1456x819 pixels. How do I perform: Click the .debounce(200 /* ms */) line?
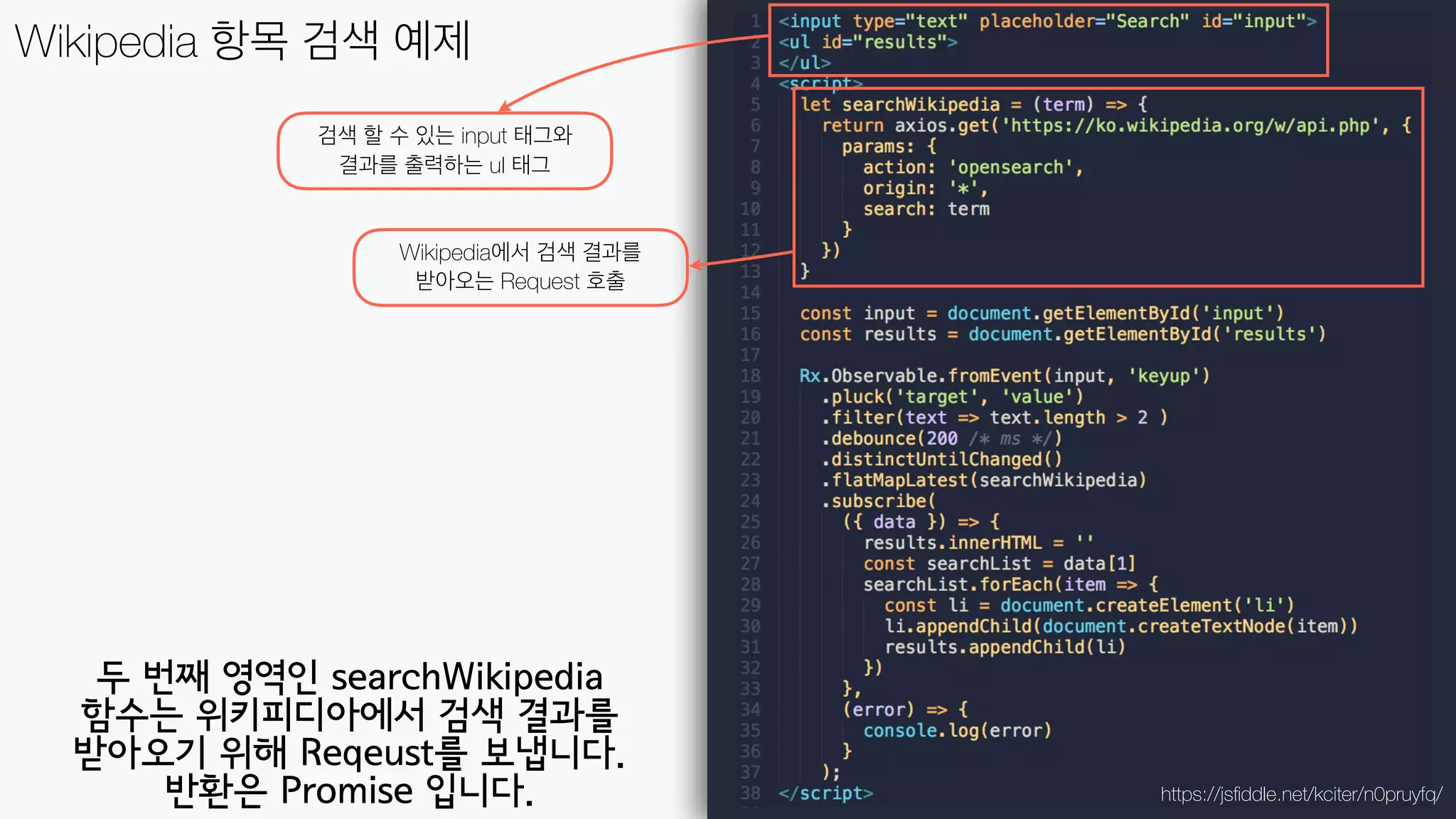pyautogui.click(x=942, y=439)
